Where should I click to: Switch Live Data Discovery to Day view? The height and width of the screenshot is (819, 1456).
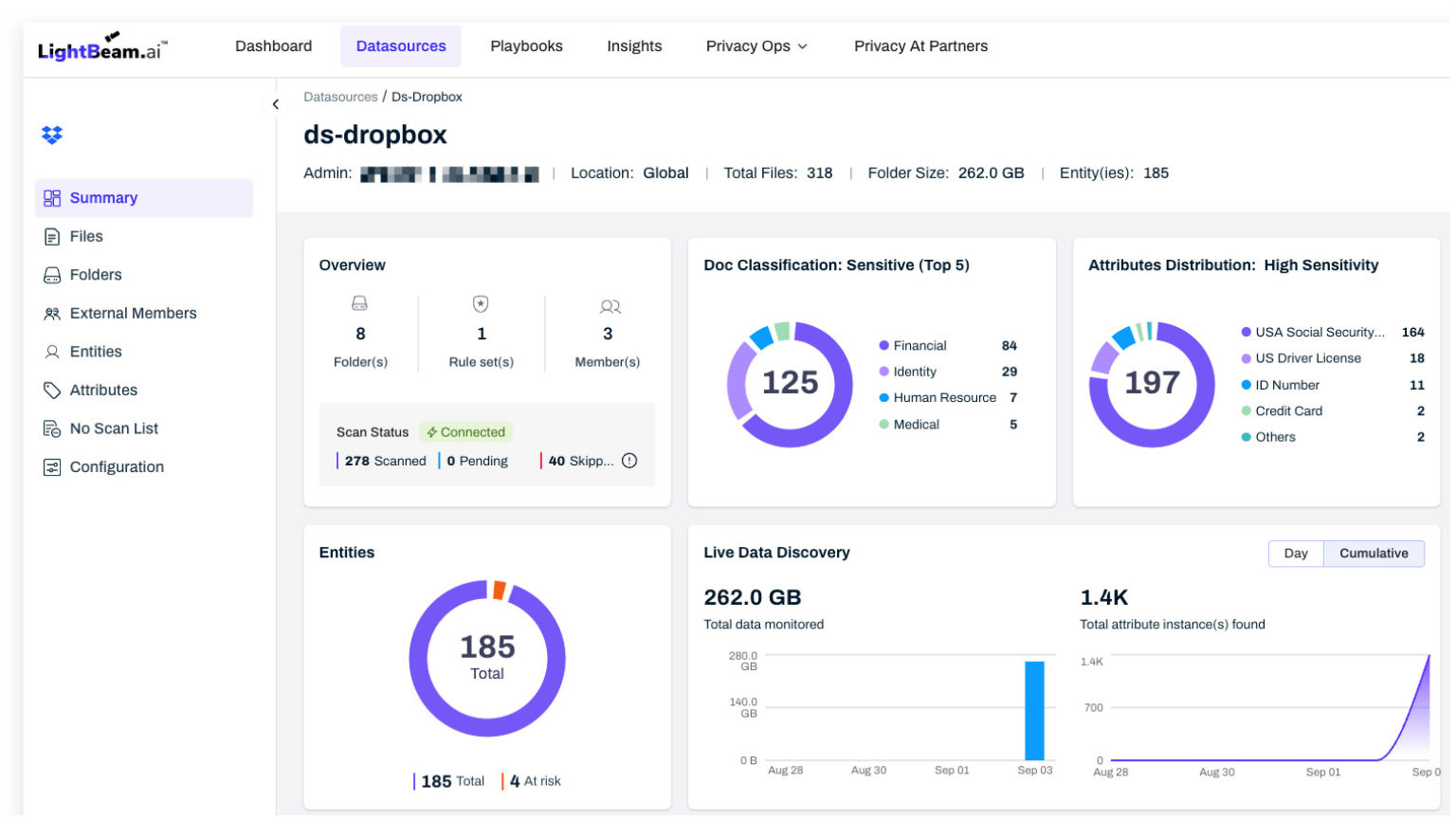pyautogui.click(x=1295, y=554)
